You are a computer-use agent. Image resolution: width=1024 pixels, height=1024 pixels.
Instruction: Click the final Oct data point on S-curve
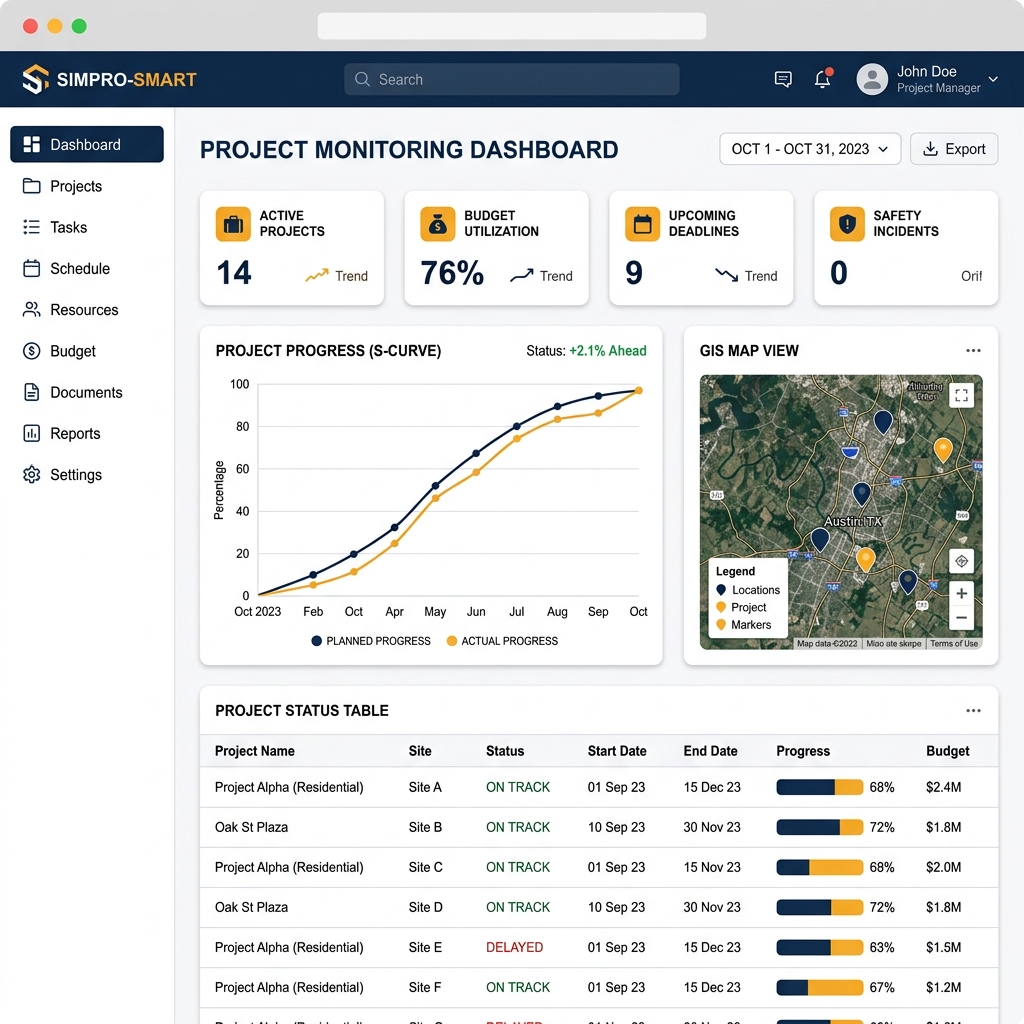click(639, 391)
